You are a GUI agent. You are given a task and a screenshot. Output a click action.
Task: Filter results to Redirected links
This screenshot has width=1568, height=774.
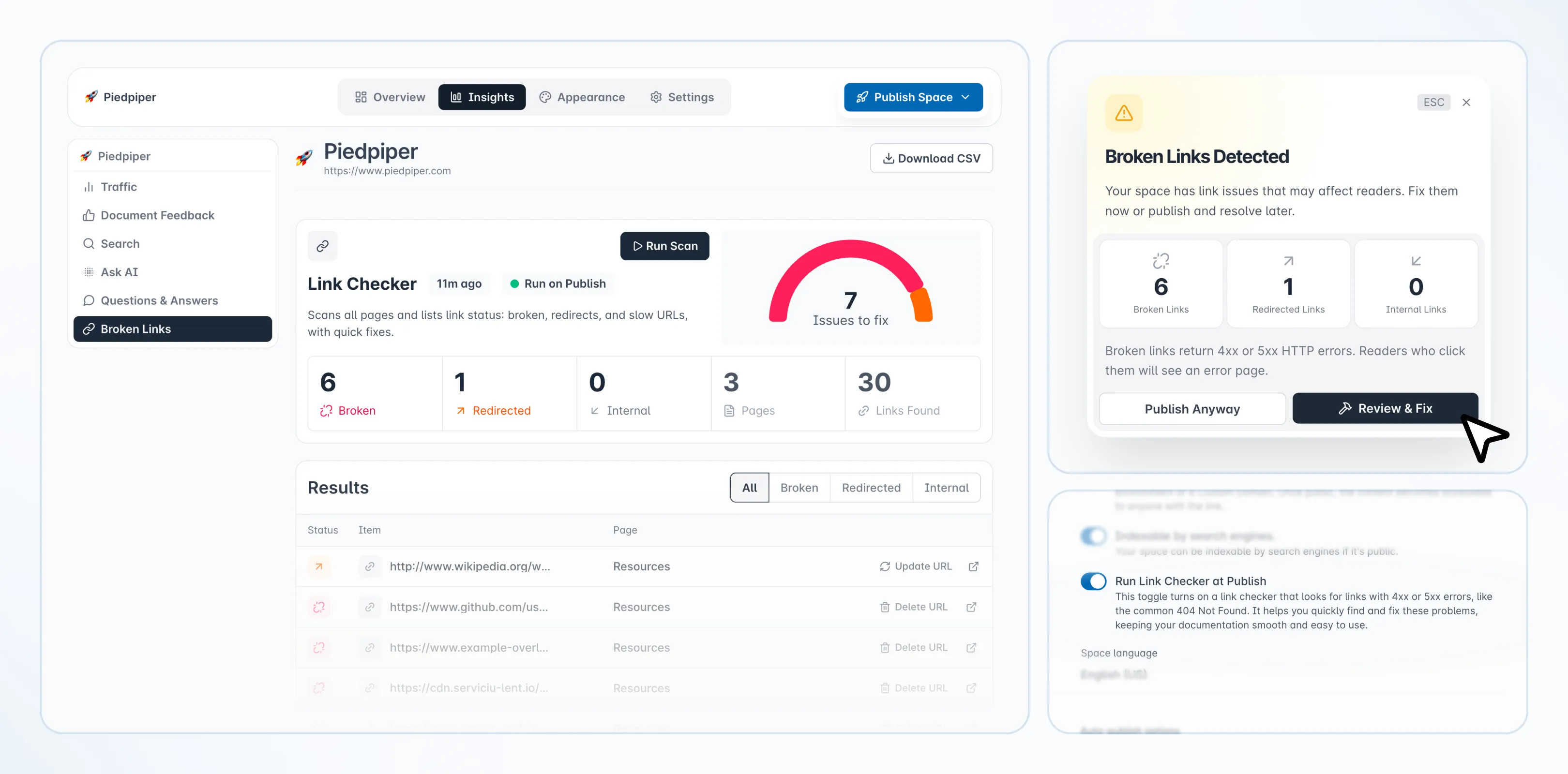coord(871,488)
